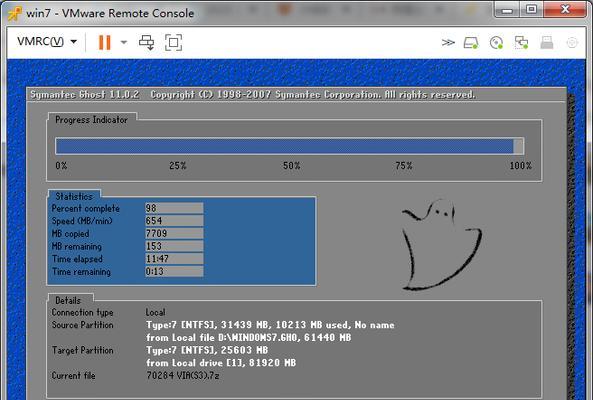Click the 'MB copied' label
The image size is (593, 400).
pyautogui.click(x=70, y=234)
